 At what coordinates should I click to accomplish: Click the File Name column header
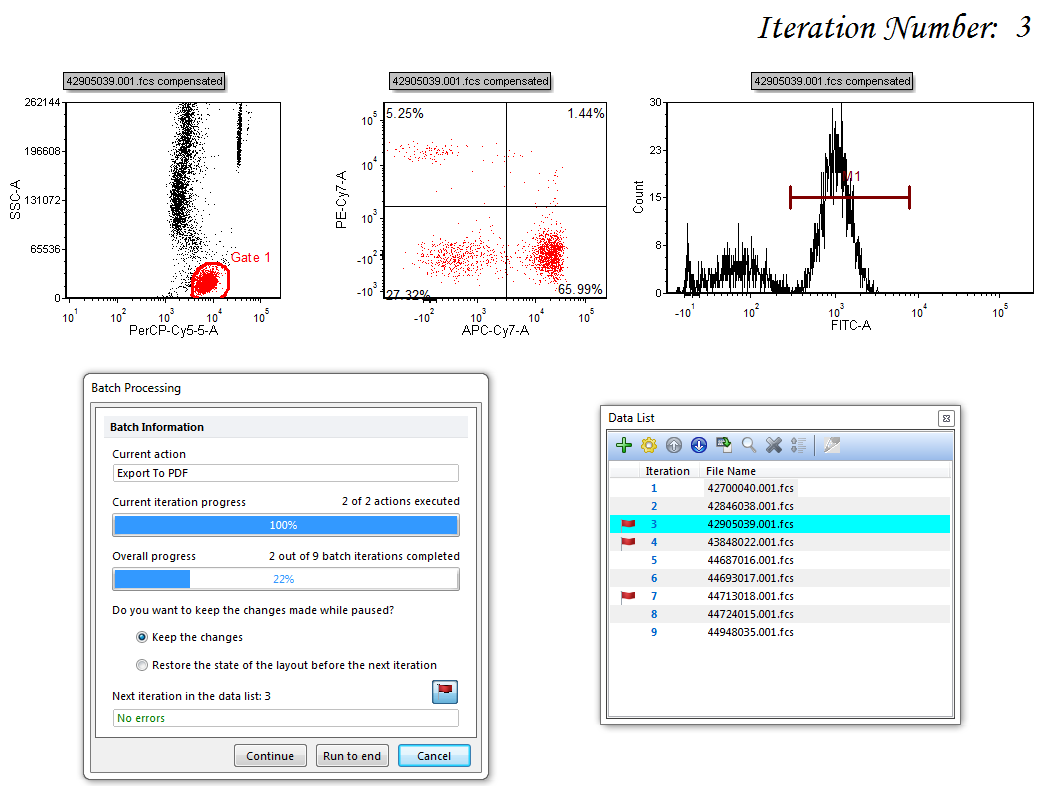(x=731, y=471)
